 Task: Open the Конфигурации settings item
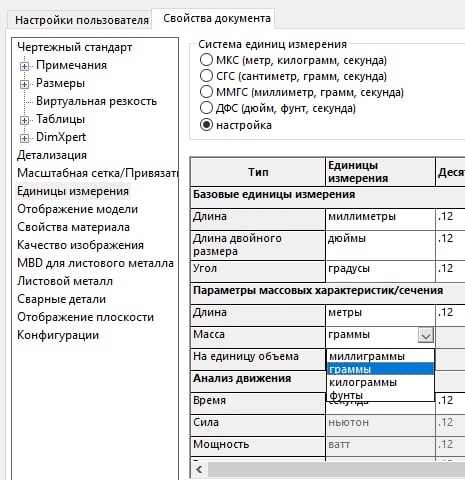tap(58, 335)
